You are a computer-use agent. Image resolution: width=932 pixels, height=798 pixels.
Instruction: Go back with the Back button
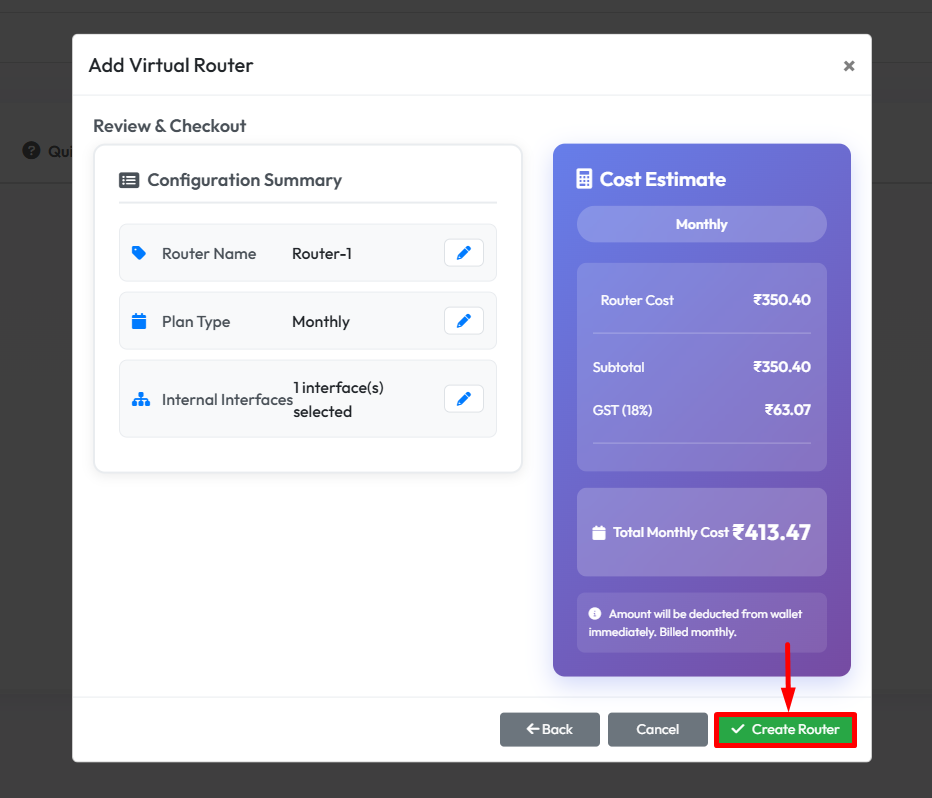pyautogui.click(x=549, y=729)
